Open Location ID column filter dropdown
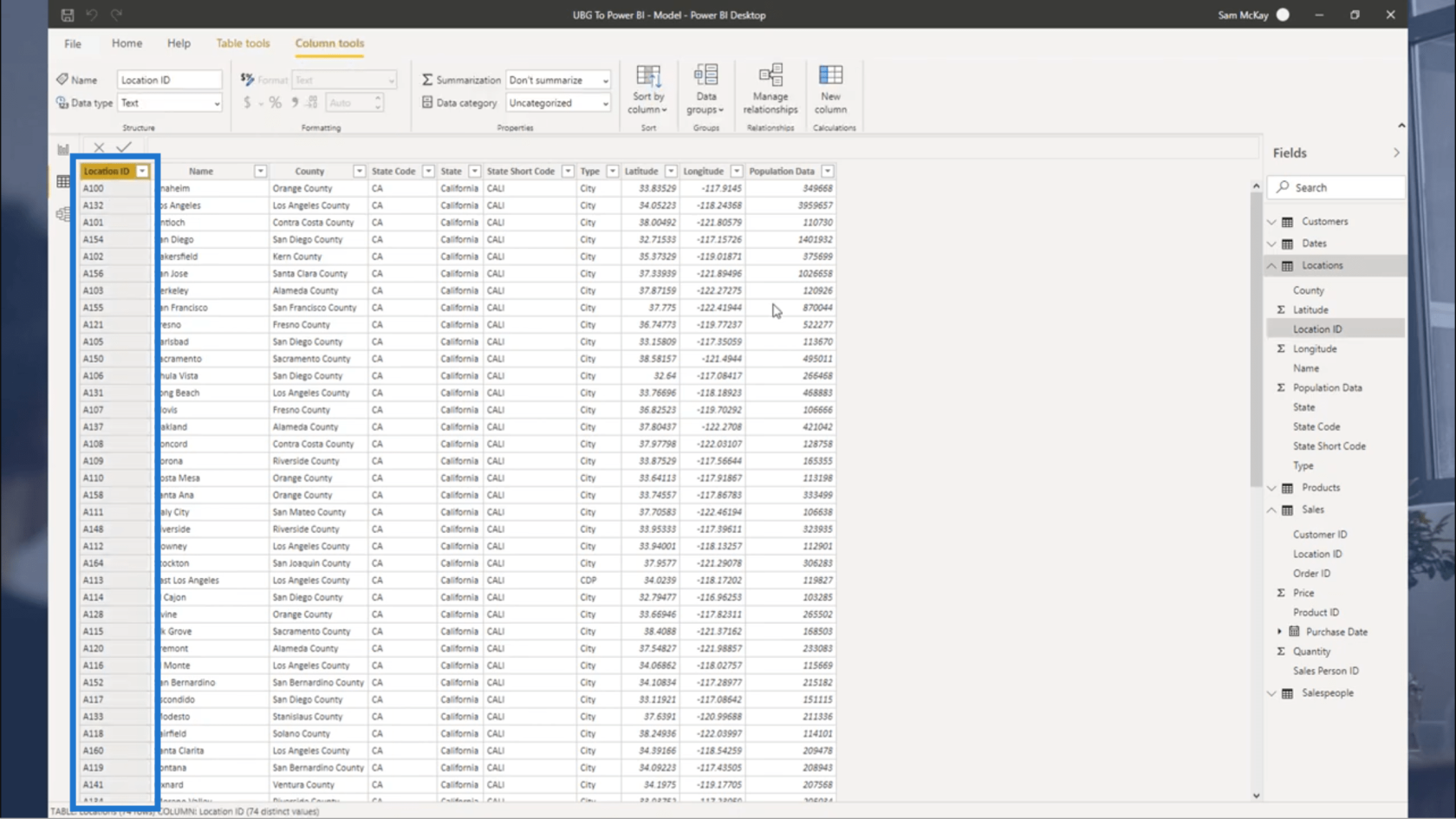The image size is (1456, 819). point(143,172)
